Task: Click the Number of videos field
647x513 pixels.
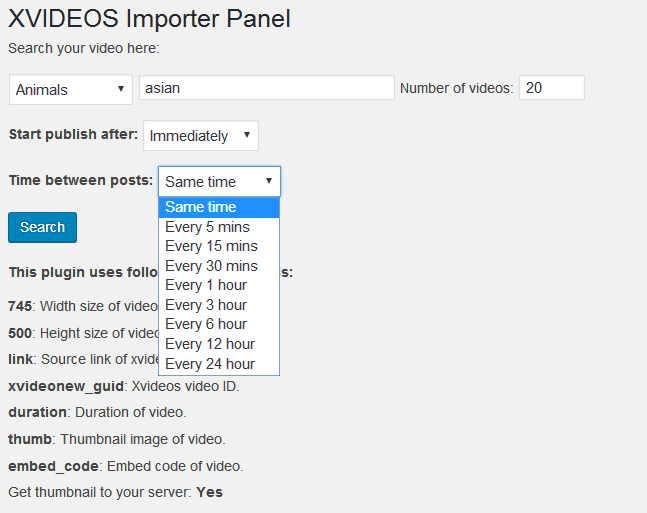Action: [x=552, y=87]
